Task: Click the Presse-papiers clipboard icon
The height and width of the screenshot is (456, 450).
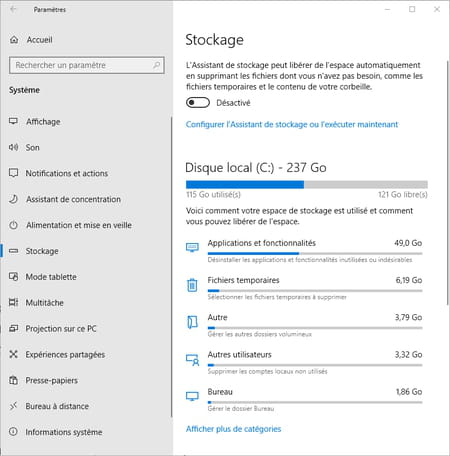Action: [x=13, y=380]
